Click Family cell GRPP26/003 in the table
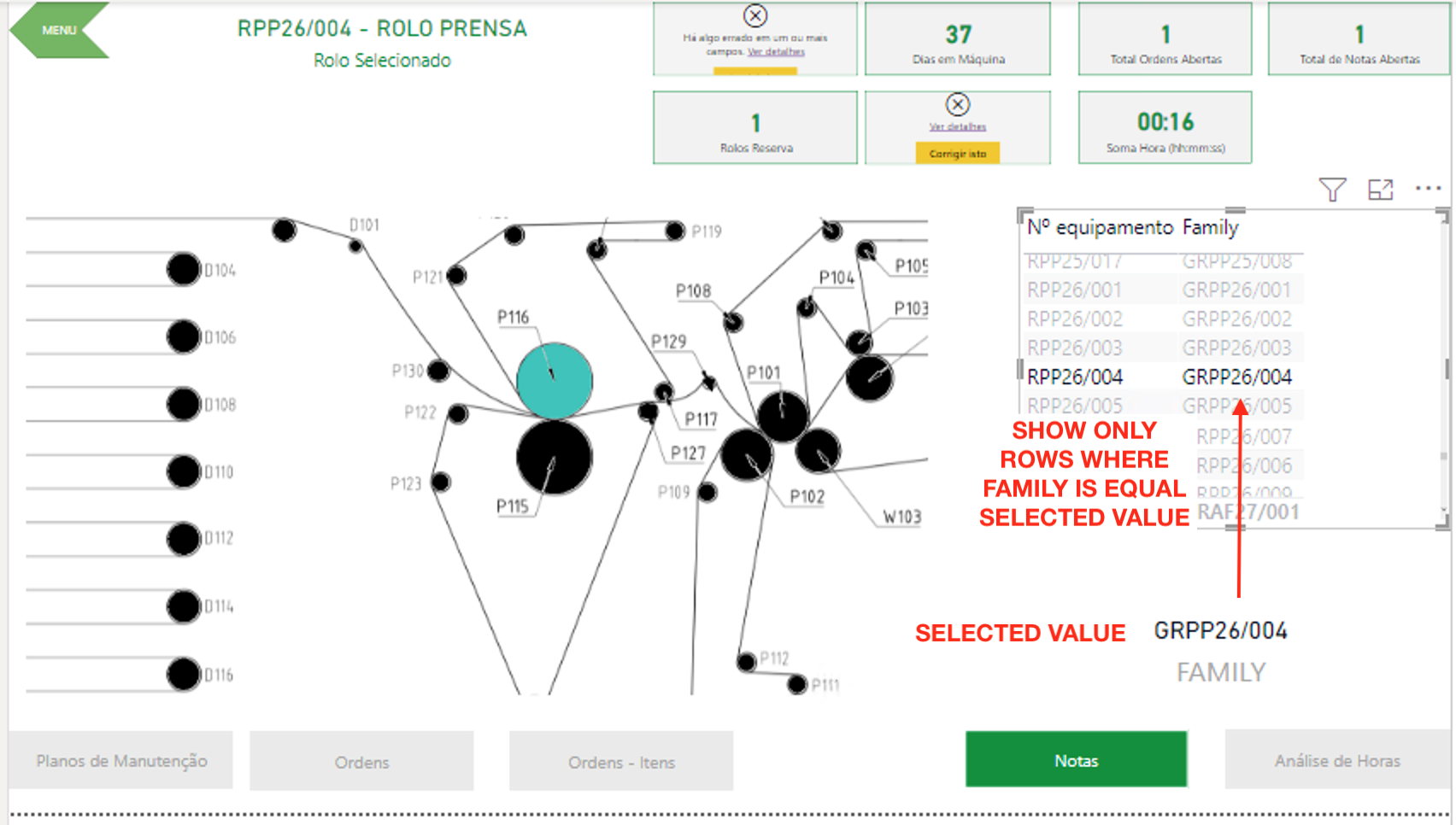 (1236, 348)
